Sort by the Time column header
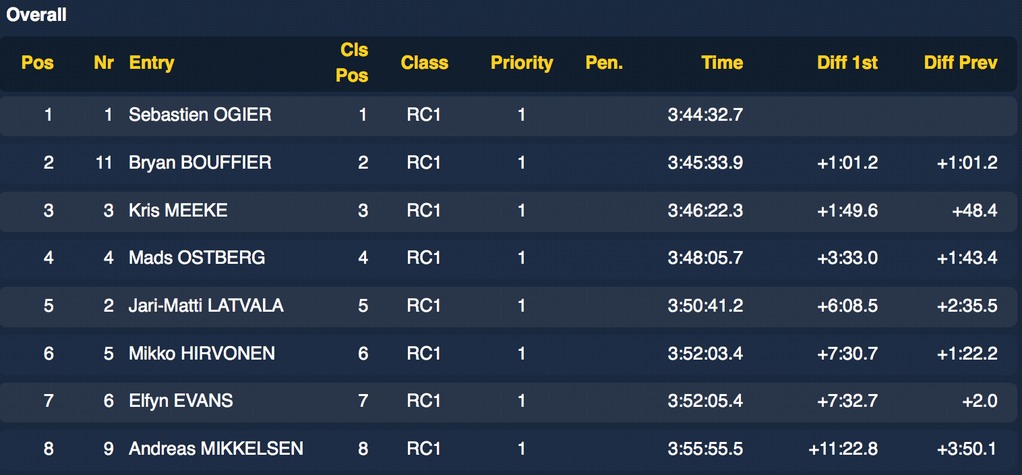The image size is (1022, 475). 721,63
